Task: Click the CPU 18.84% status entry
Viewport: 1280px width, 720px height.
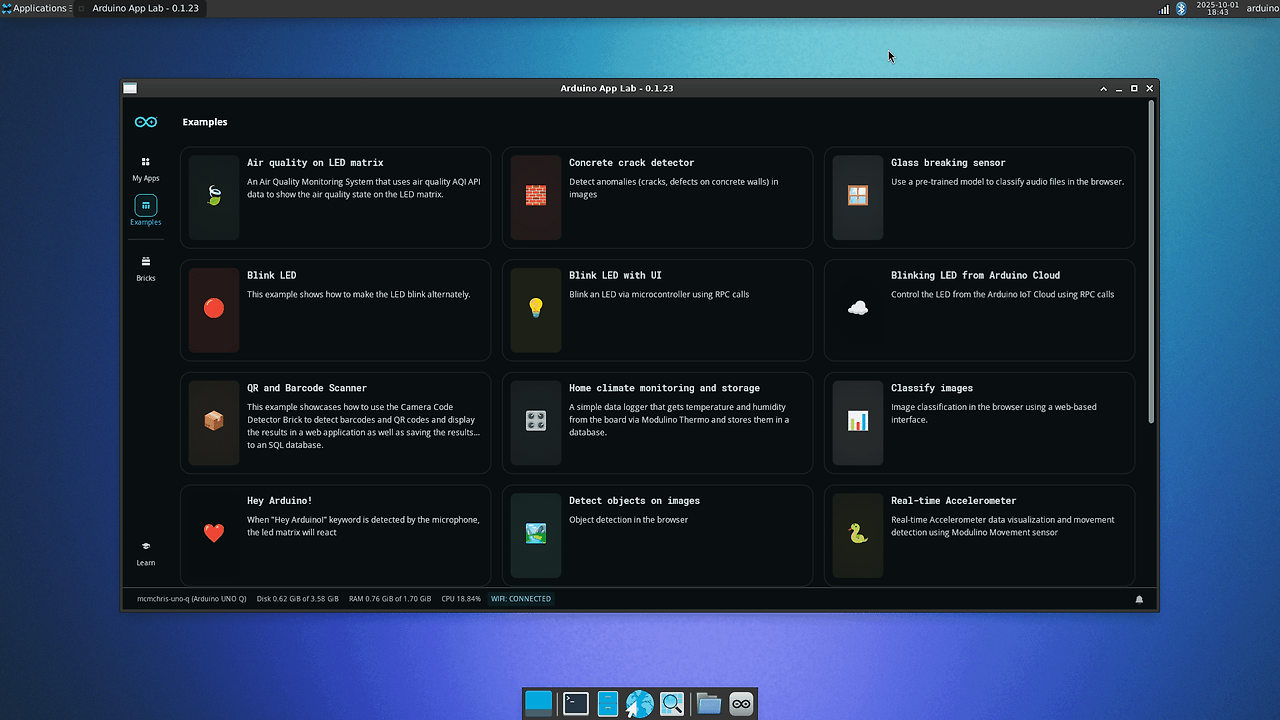Action: click(x=461, y=599)
